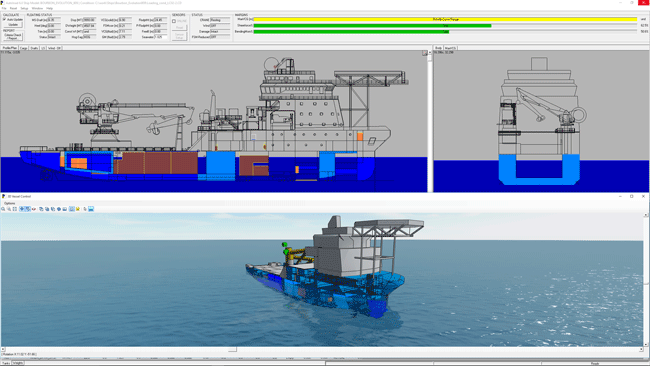Click the zoom-out magnifier icon in 3D Vessel Control
The height and width of the screenshot is (366, 650).
9,209
